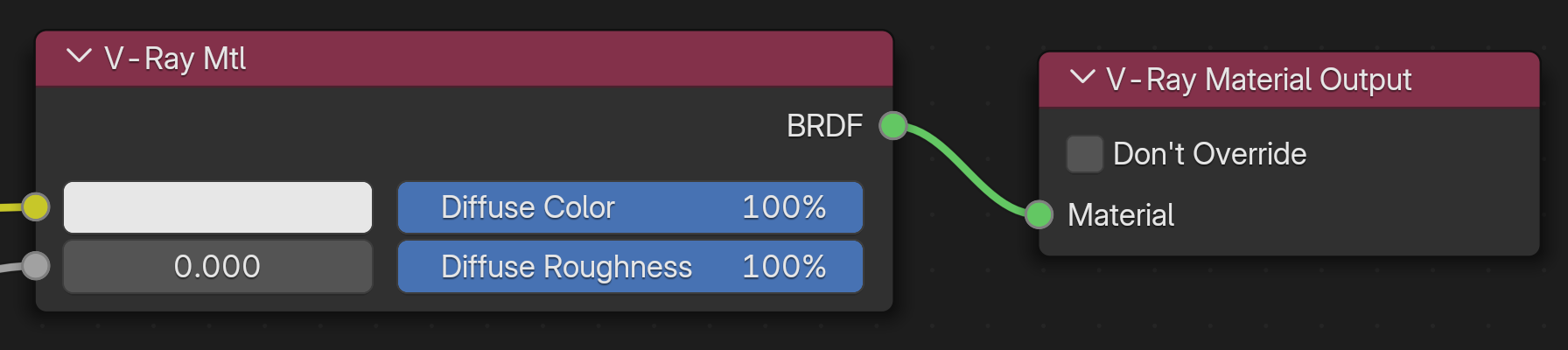
Task: Open the white Diffuse Color swatch
Action: 218,207
